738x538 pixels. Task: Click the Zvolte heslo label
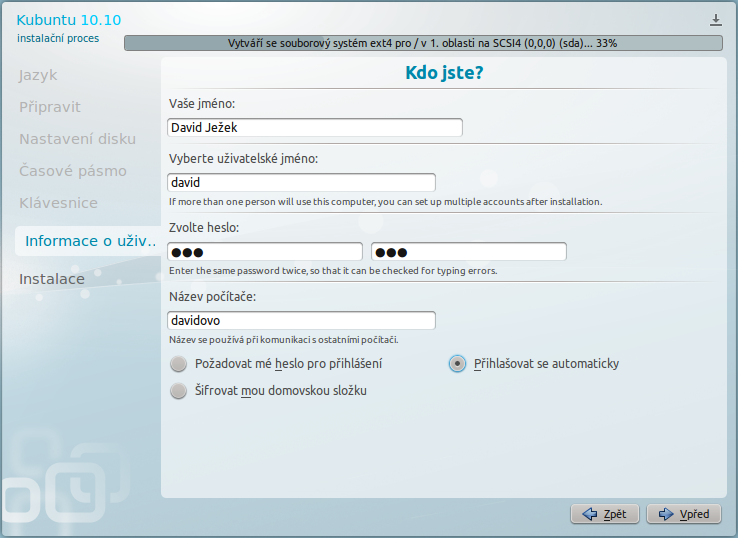pyautogui.click(x=204, y=228)
